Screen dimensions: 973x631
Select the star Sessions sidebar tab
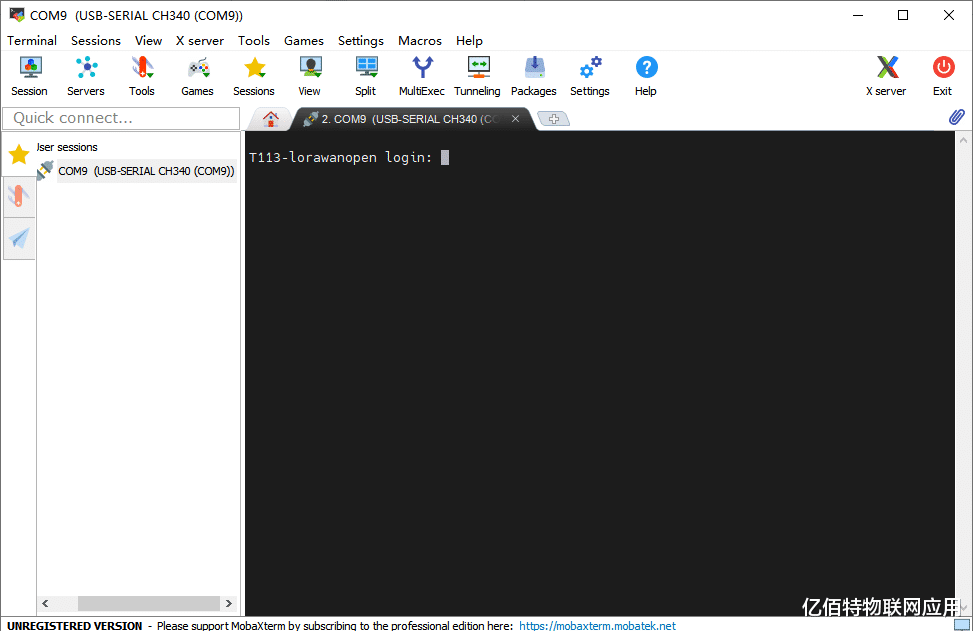click(x=19, y=154)
